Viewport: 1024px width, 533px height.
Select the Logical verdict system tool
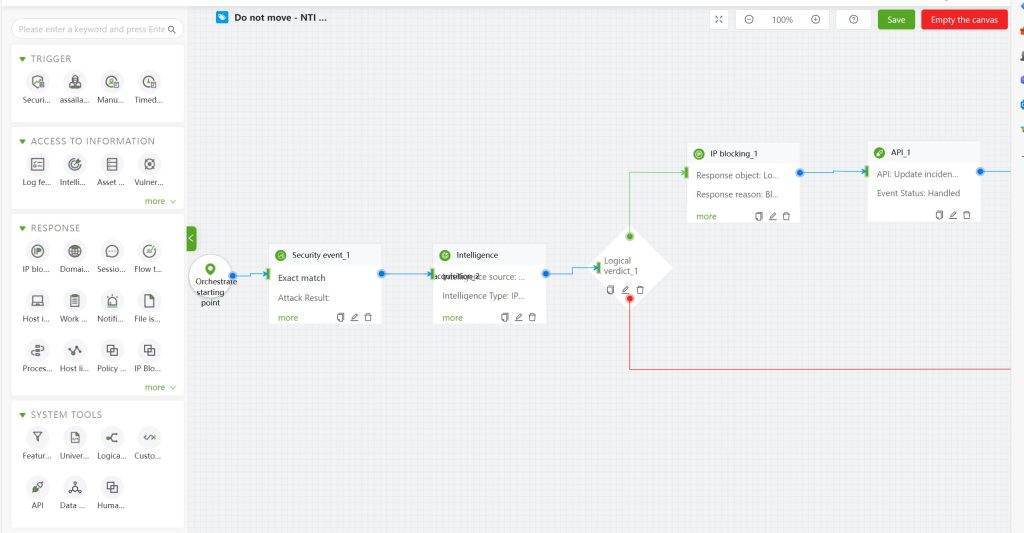click(x=112, y=437)
